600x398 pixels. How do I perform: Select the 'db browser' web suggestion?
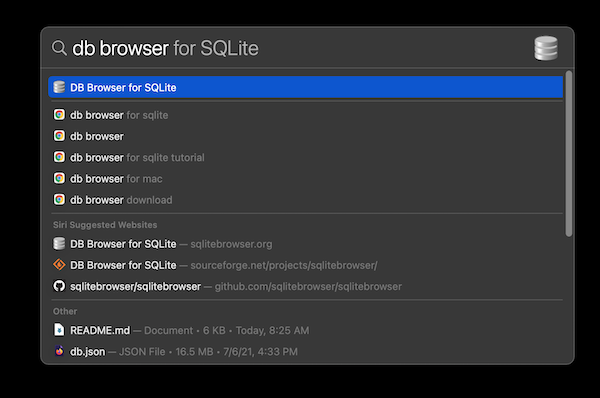pos(305,136)
